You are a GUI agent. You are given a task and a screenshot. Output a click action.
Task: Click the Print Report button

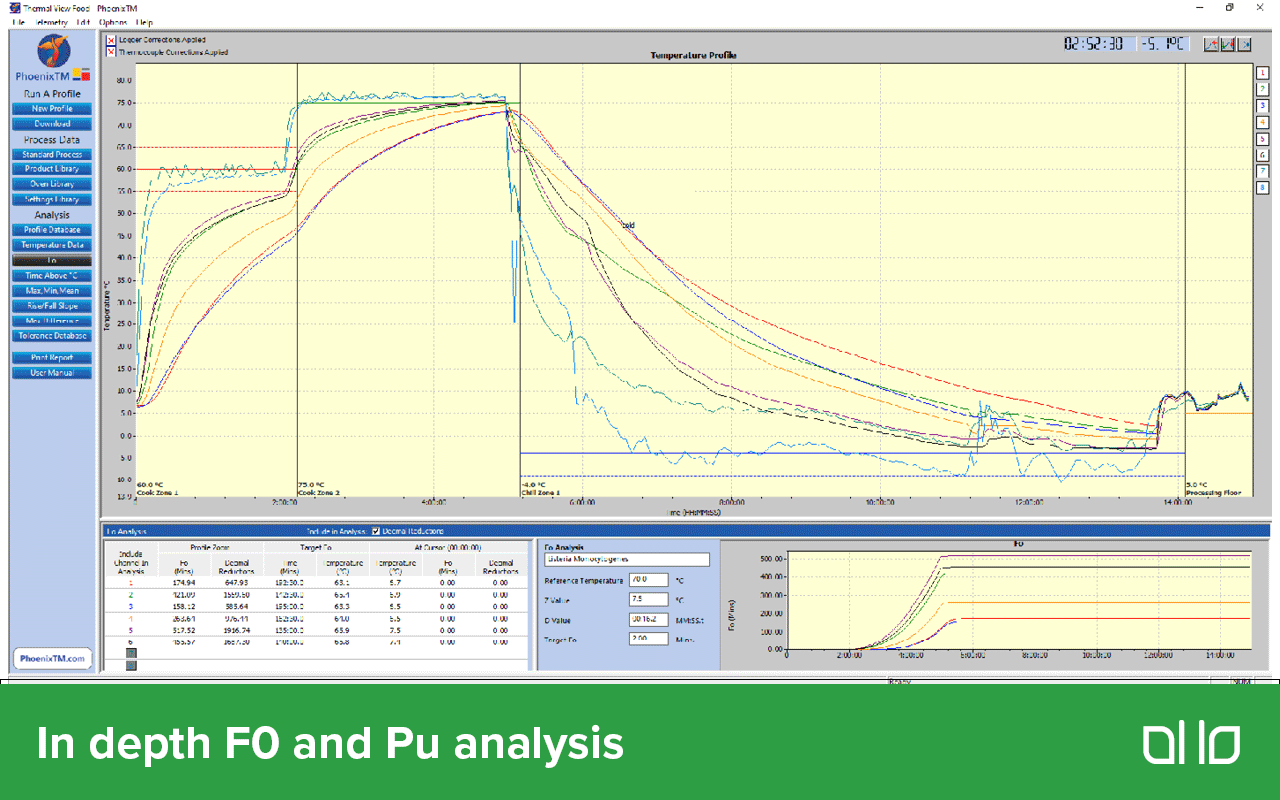coord(52,357)
